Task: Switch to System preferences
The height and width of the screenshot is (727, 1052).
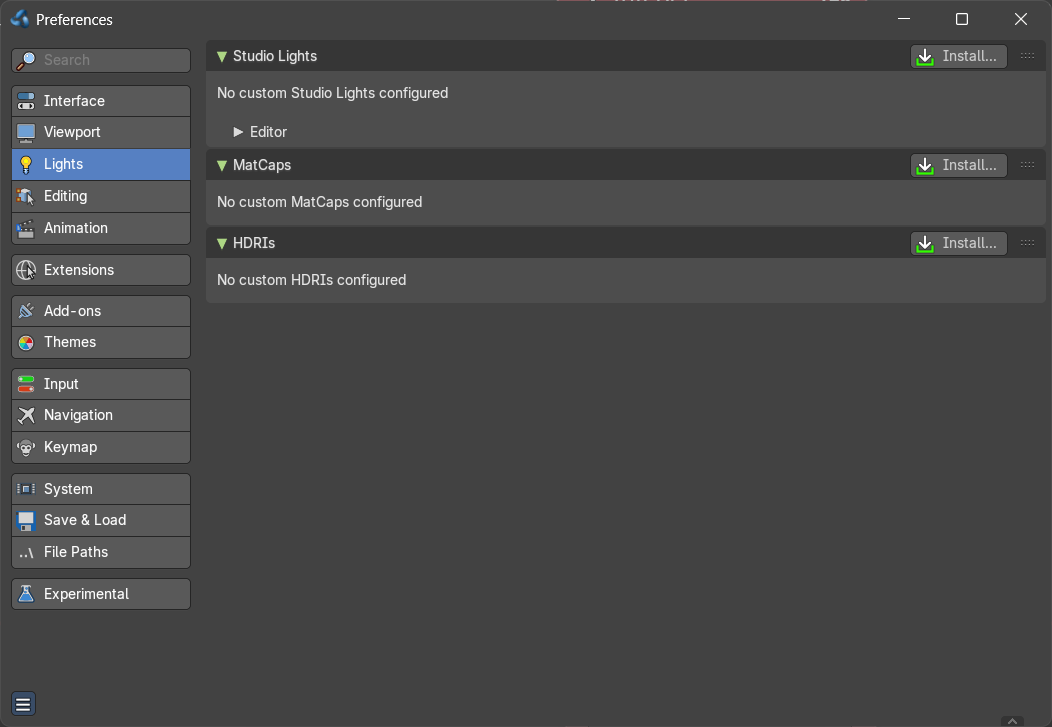Action: (101, 489)
